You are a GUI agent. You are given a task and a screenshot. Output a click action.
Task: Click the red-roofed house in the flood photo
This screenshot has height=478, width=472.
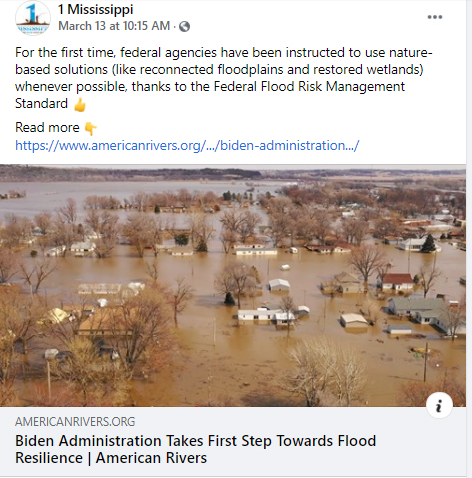(x=396, y=282)
